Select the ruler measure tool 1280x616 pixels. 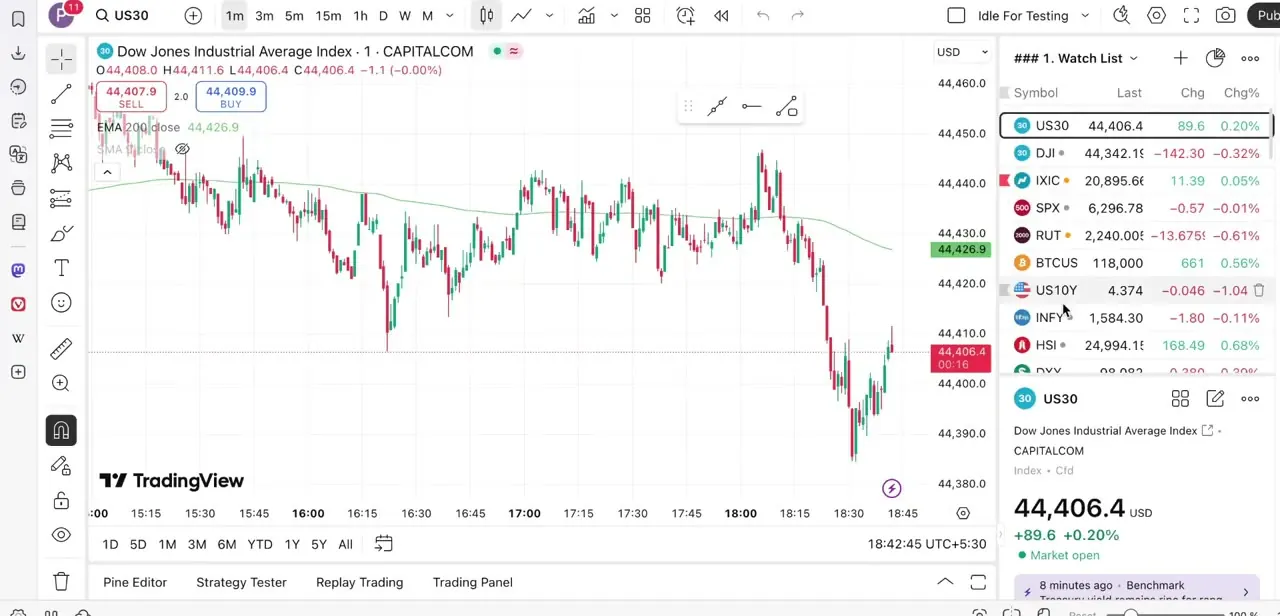tap(61, 348)
